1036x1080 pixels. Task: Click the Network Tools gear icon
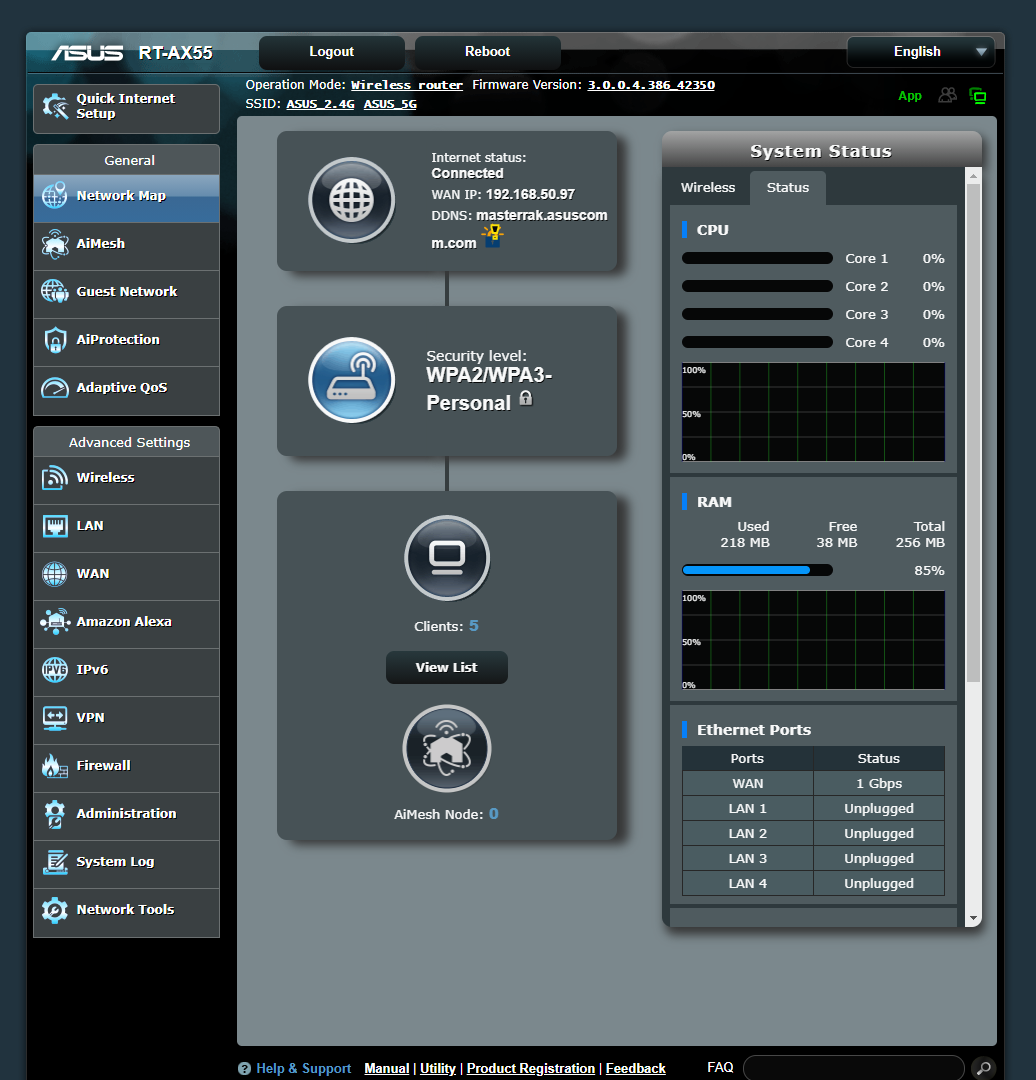(54, 910)
